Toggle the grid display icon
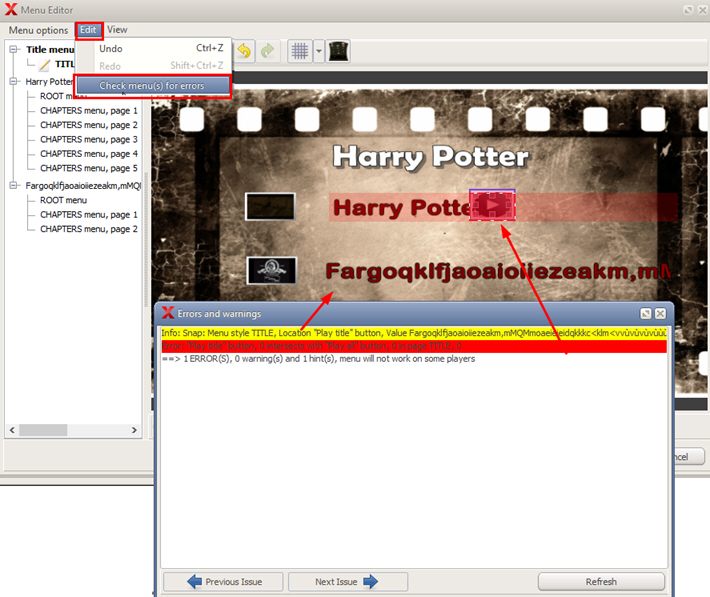The image size is (710, 597). pos(300,51)
